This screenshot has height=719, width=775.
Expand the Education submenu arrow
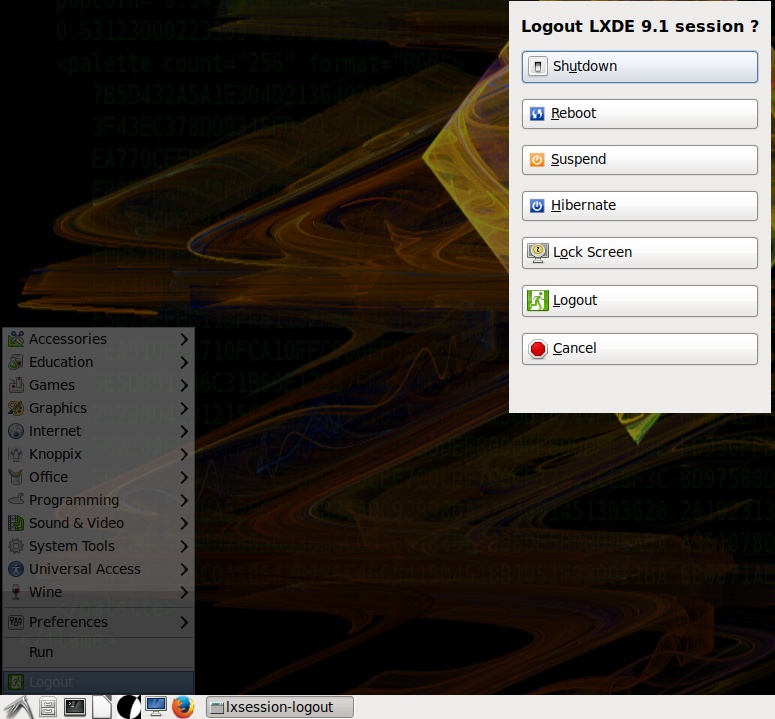[x=184, y=362]
